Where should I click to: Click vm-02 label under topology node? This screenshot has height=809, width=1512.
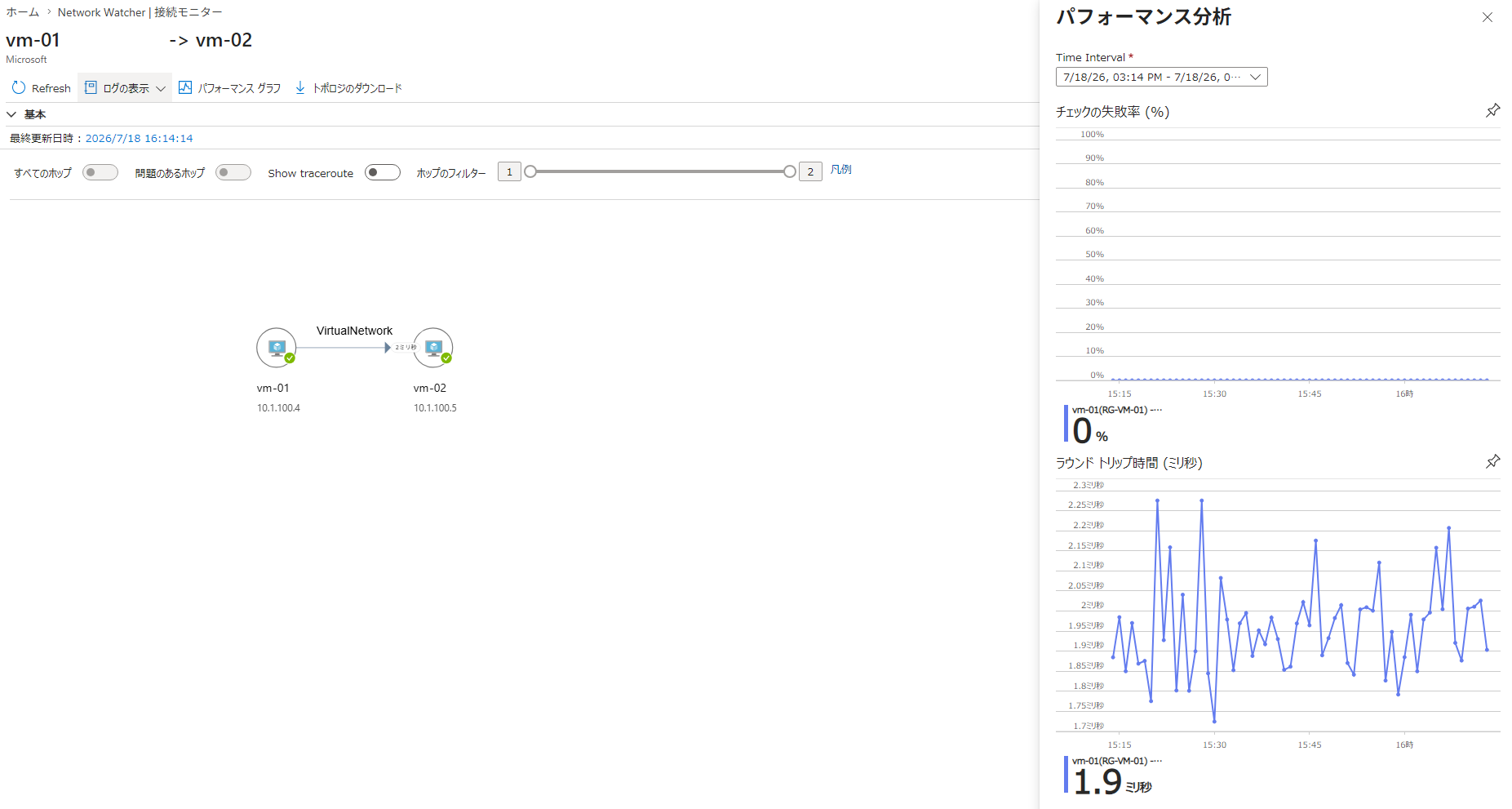(x=429, y=388)
